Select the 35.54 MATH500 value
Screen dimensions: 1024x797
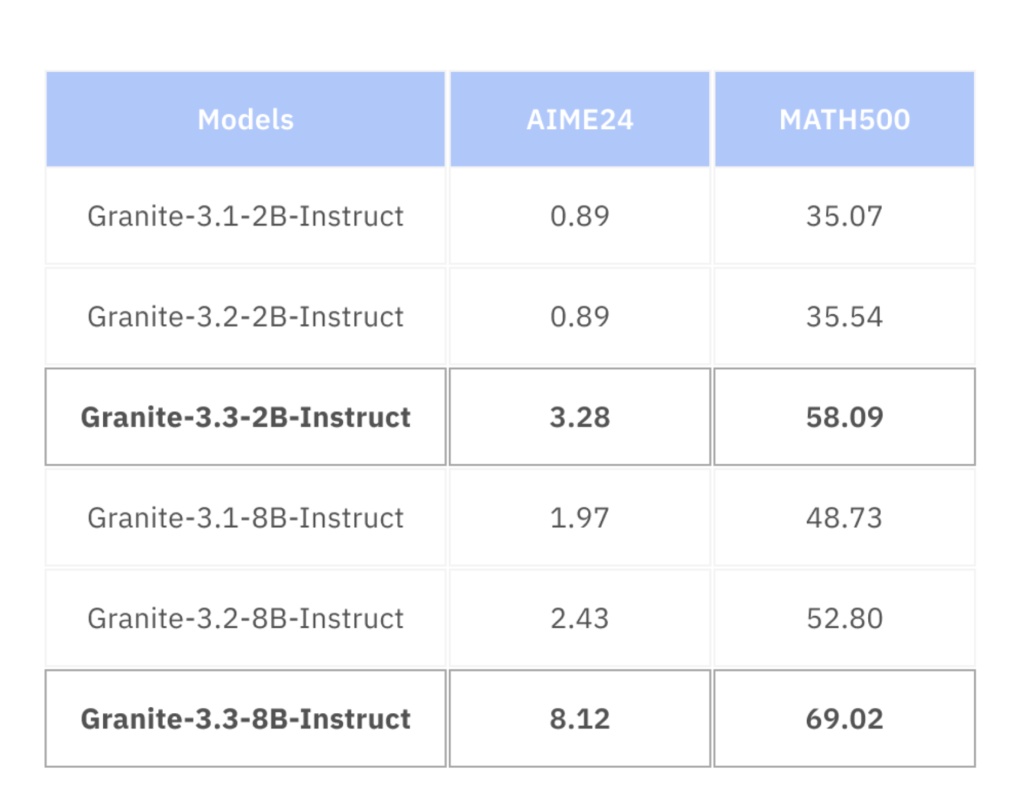(844, 317)
